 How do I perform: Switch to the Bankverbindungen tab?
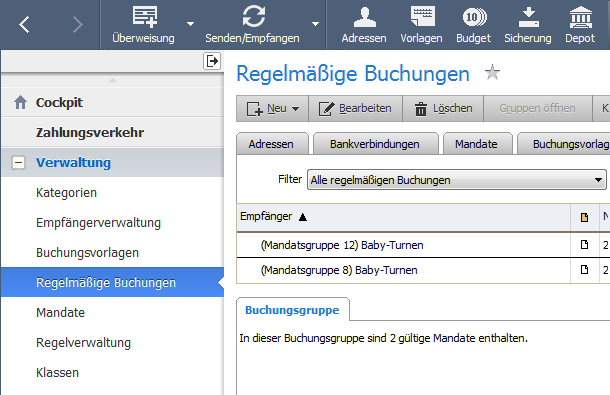(375, 144)
